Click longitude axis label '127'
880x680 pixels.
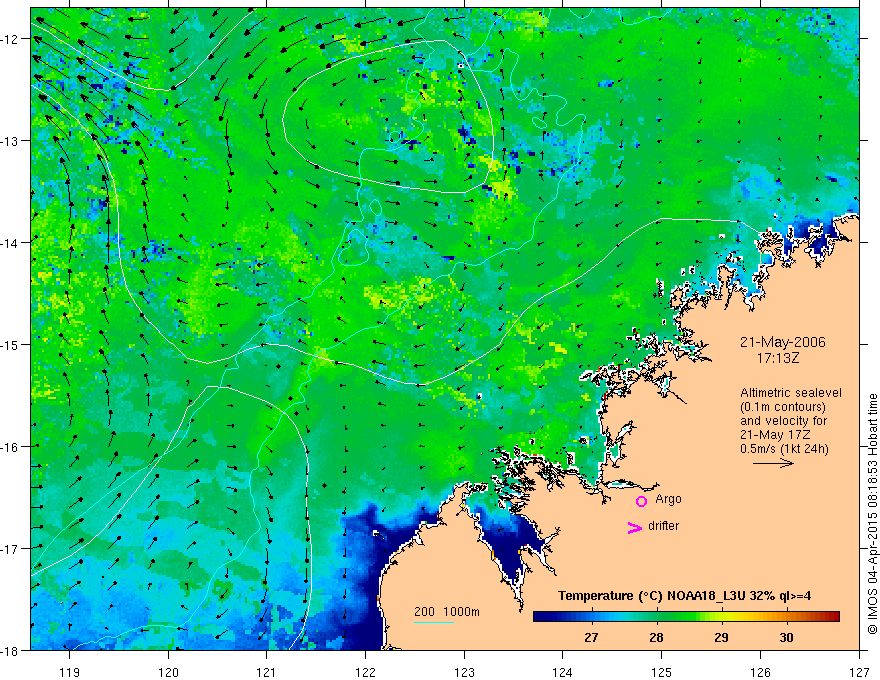coord(859,672)
